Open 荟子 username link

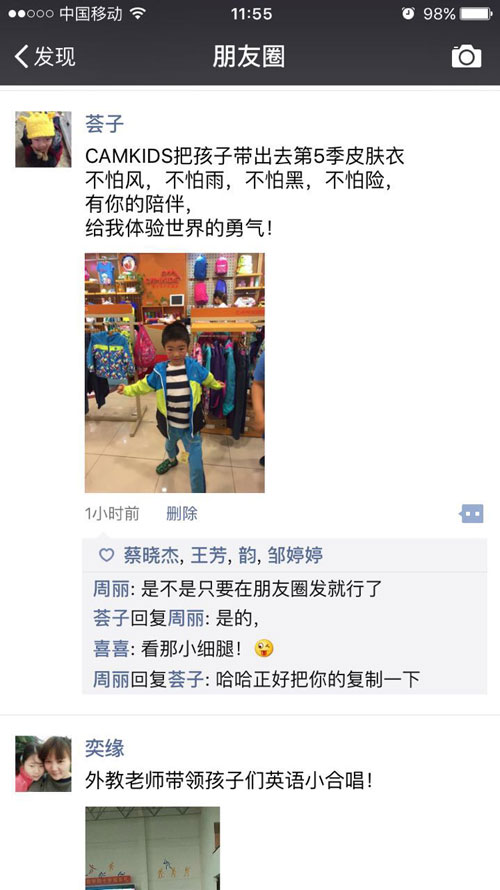(x=104, y=123)
